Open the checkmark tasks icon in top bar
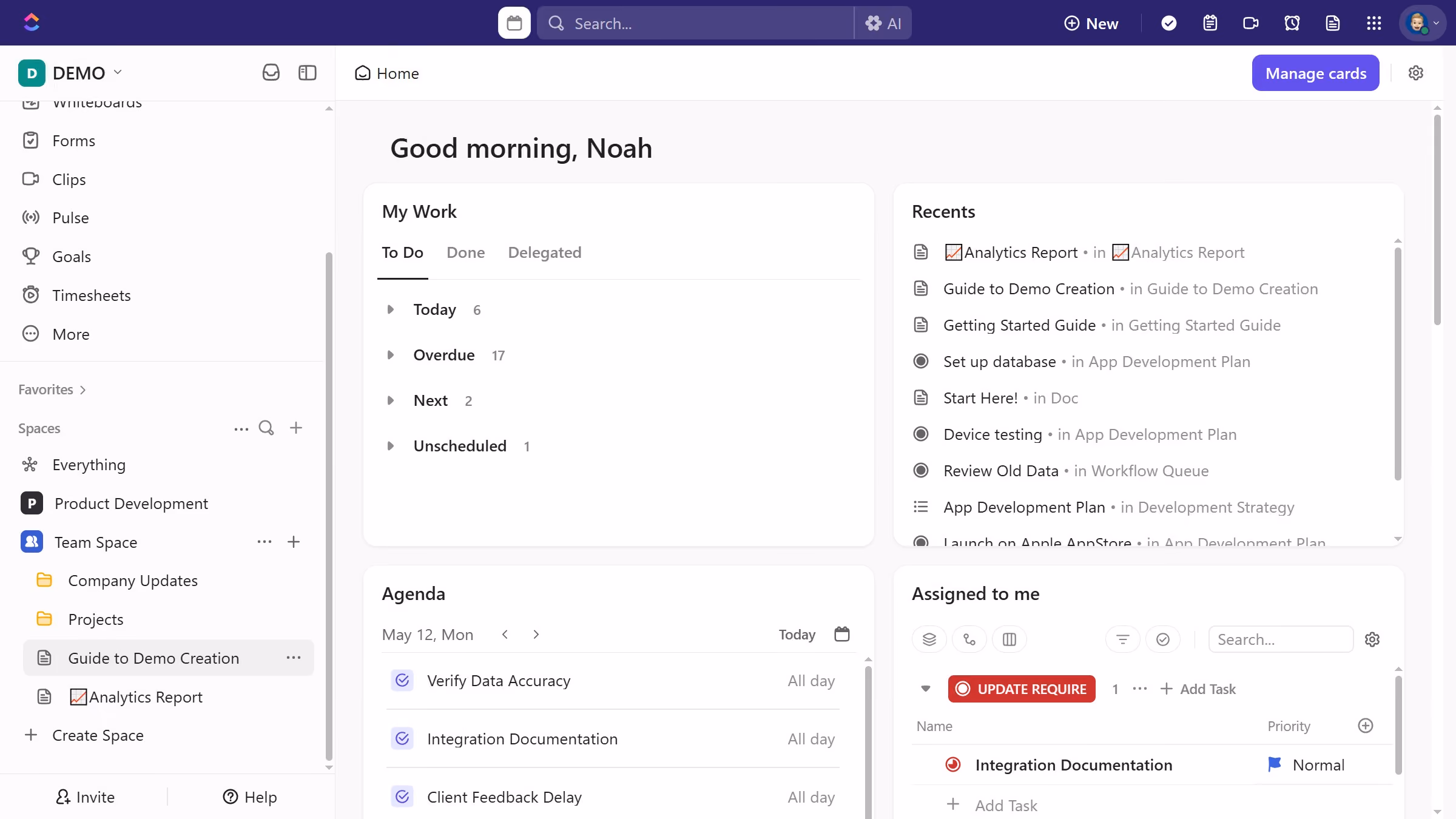 point(1168,23)
